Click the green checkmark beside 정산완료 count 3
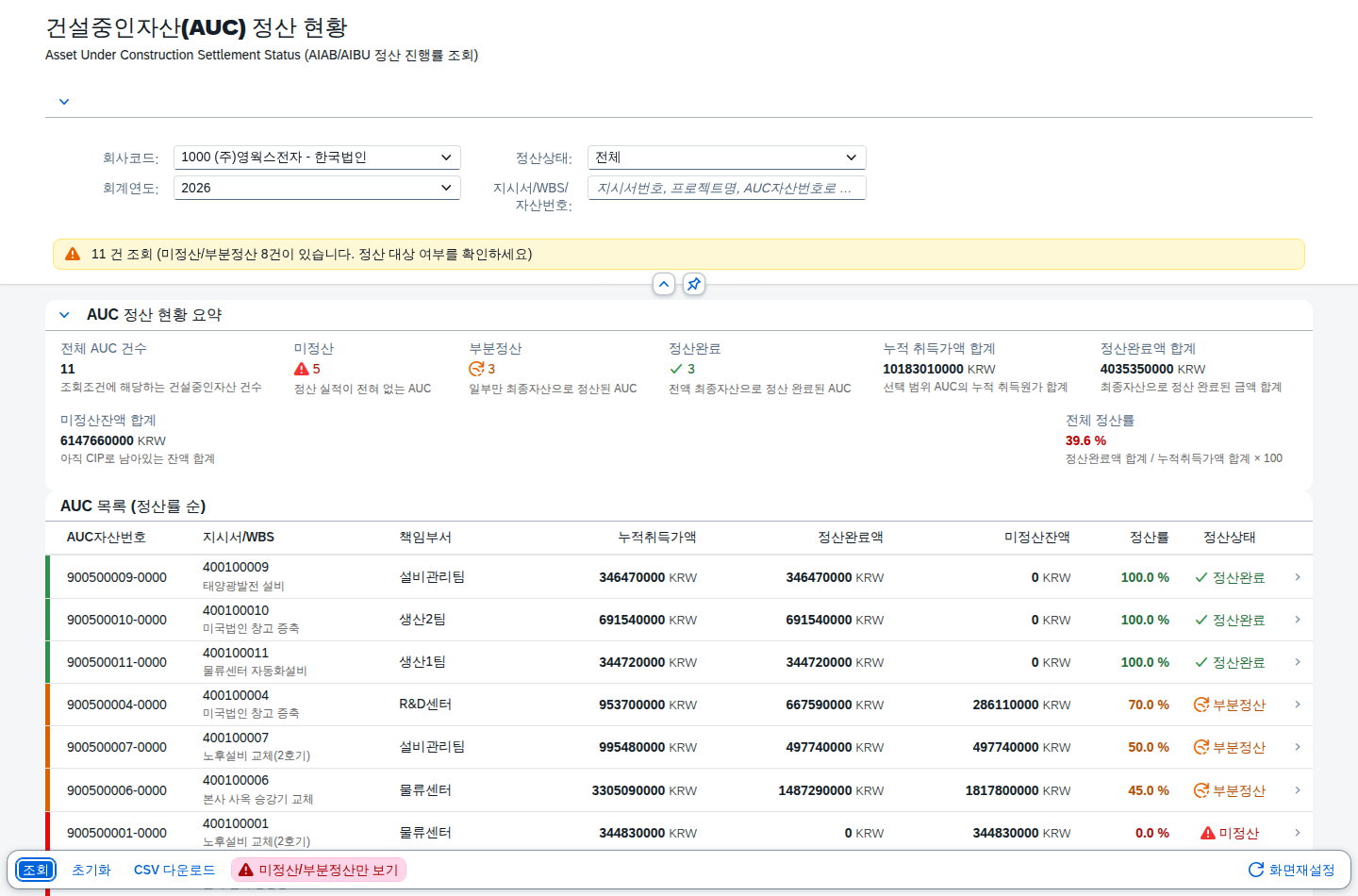Image resolution: width=1358 pixels, height=896 pixels. 676,369
